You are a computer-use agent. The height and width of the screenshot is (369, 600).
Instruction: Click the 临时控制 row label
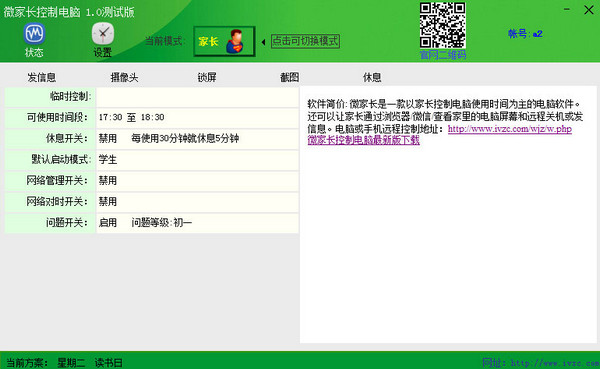tap(71, 96)
